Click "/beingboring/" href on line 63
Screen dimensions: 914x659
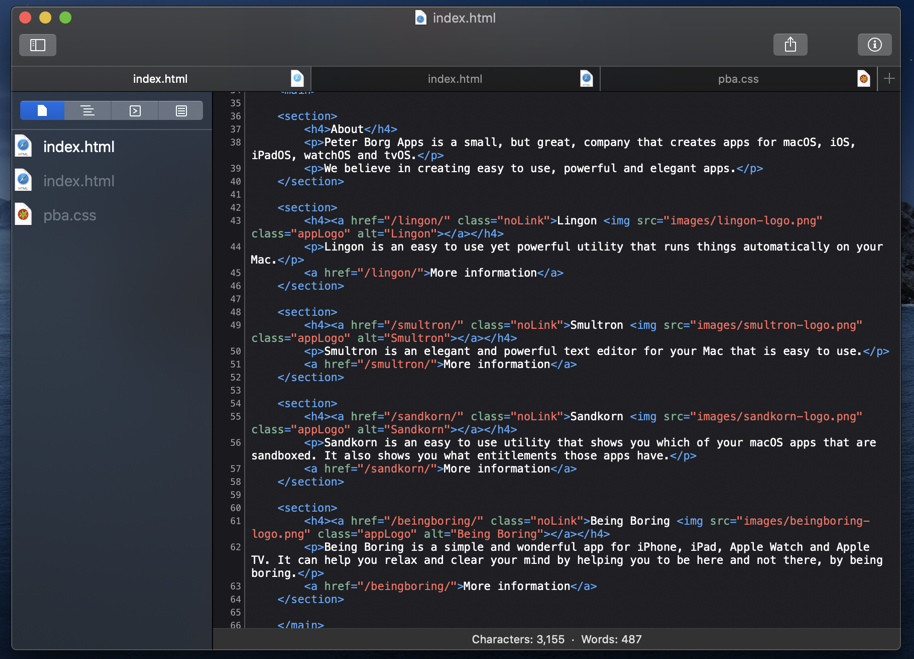pos(410,586)
